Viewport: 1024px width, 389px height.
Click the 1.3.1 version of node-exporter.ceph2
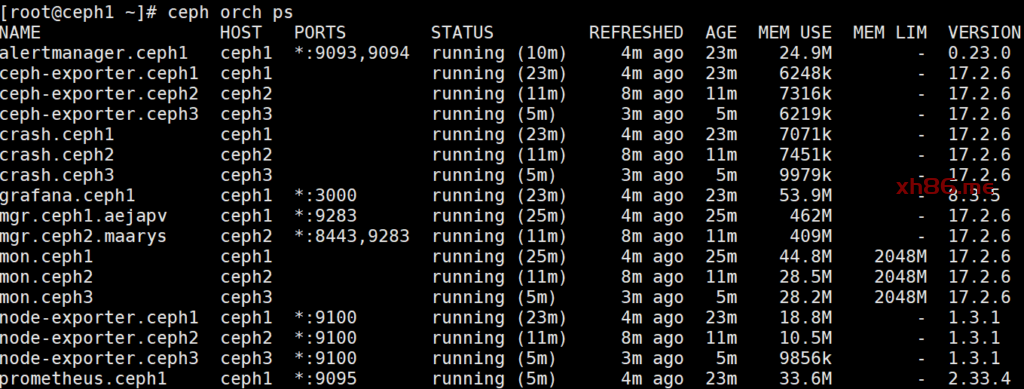[x=974, y=338]
